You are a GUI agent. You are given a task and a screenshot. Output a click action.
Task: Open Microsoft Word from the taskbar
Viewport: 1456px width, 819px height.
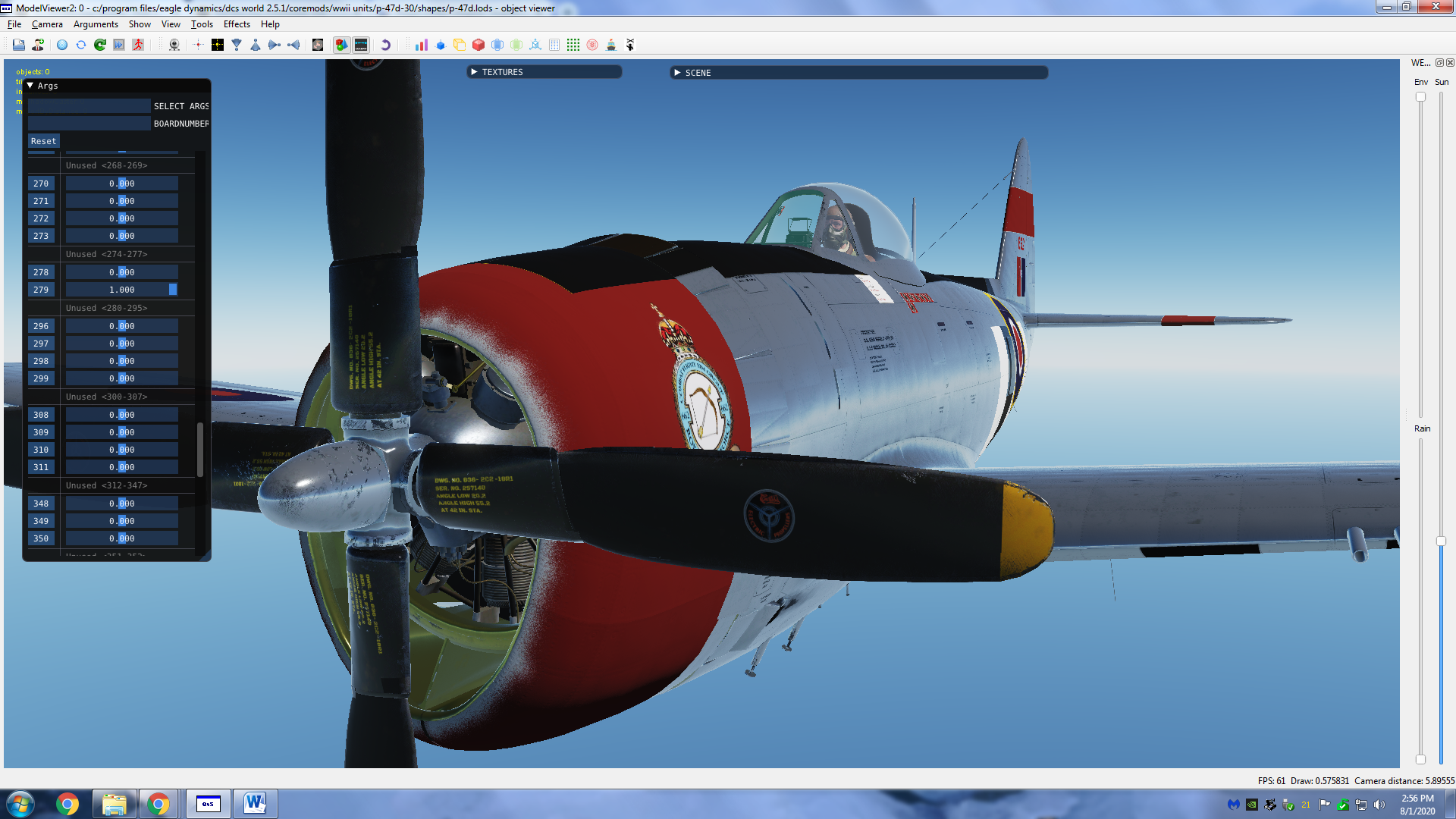255,804
